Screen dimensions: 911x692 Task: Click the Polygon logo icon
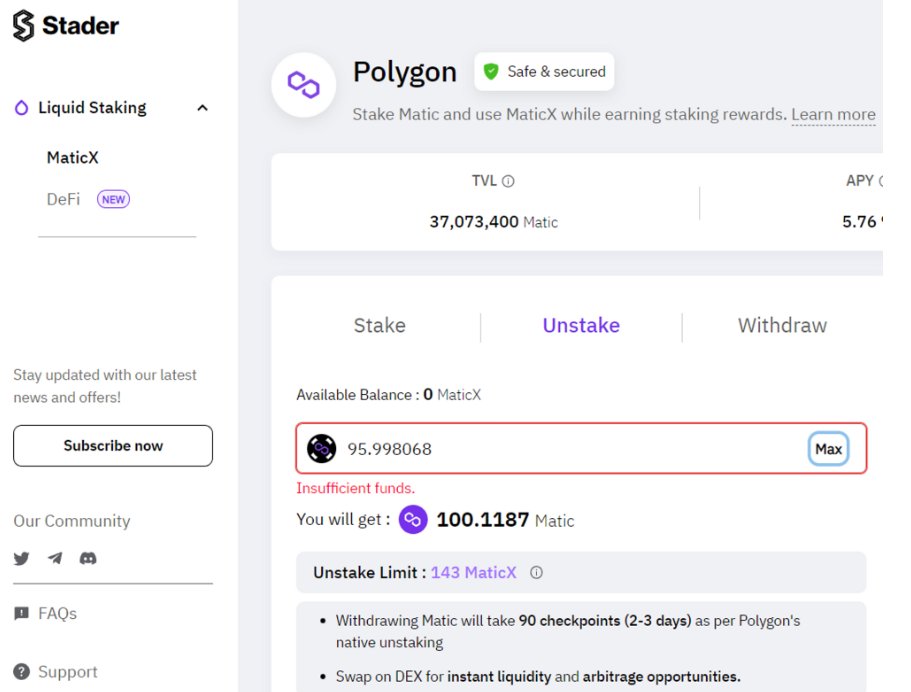(303, 85)
